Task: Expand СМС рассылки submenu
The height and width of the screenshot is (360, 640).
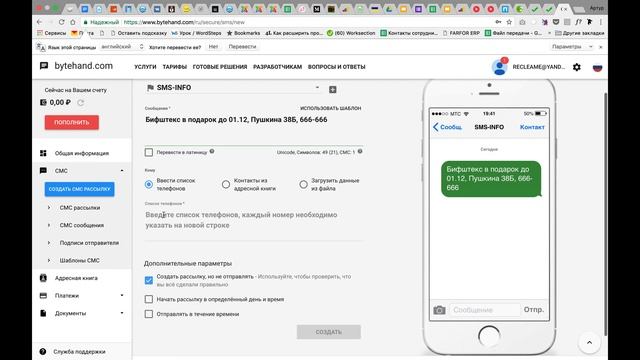Action: coord(49,208)
